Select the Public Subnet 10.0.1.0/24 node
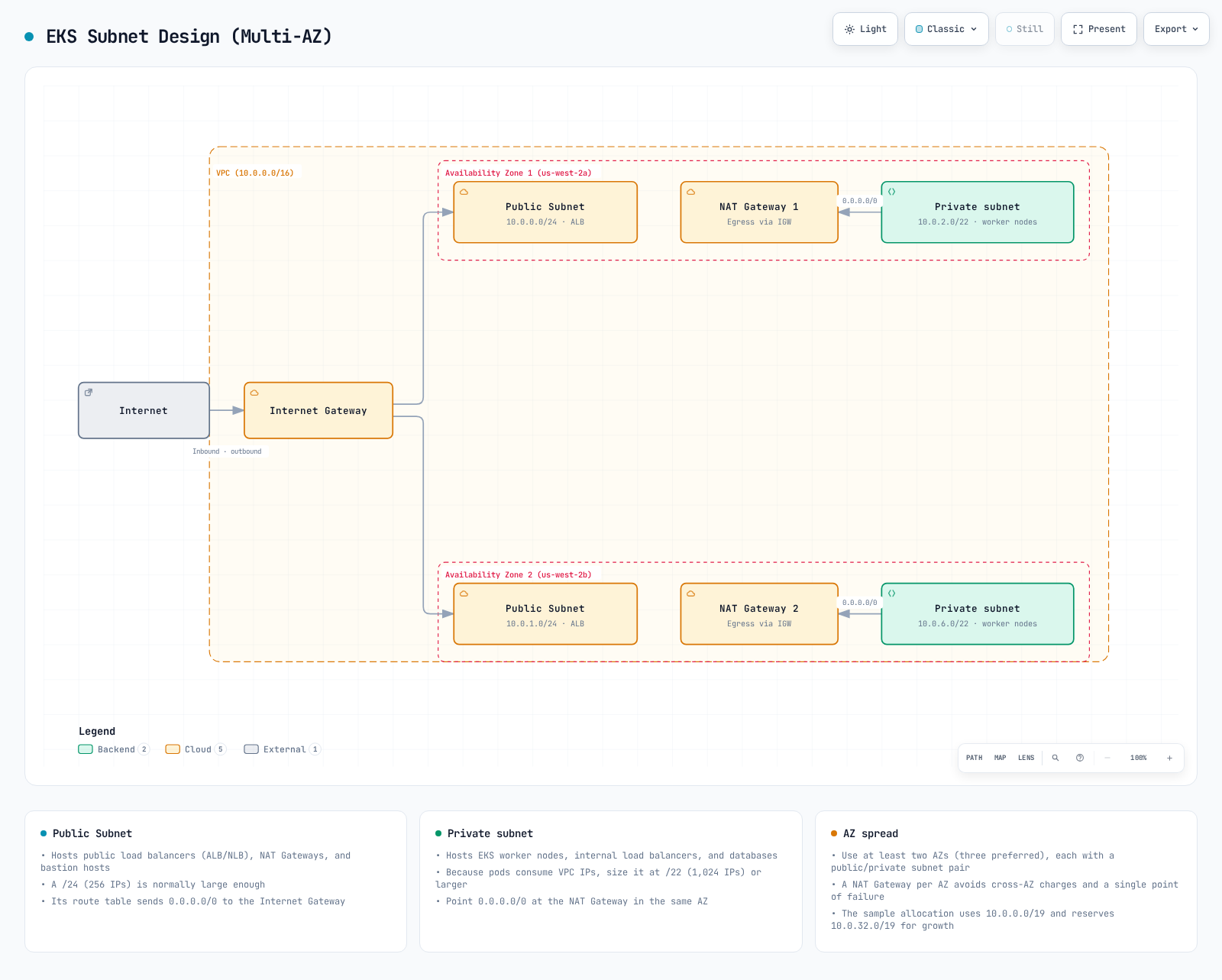1222x980 pixels. click(545, 614)
